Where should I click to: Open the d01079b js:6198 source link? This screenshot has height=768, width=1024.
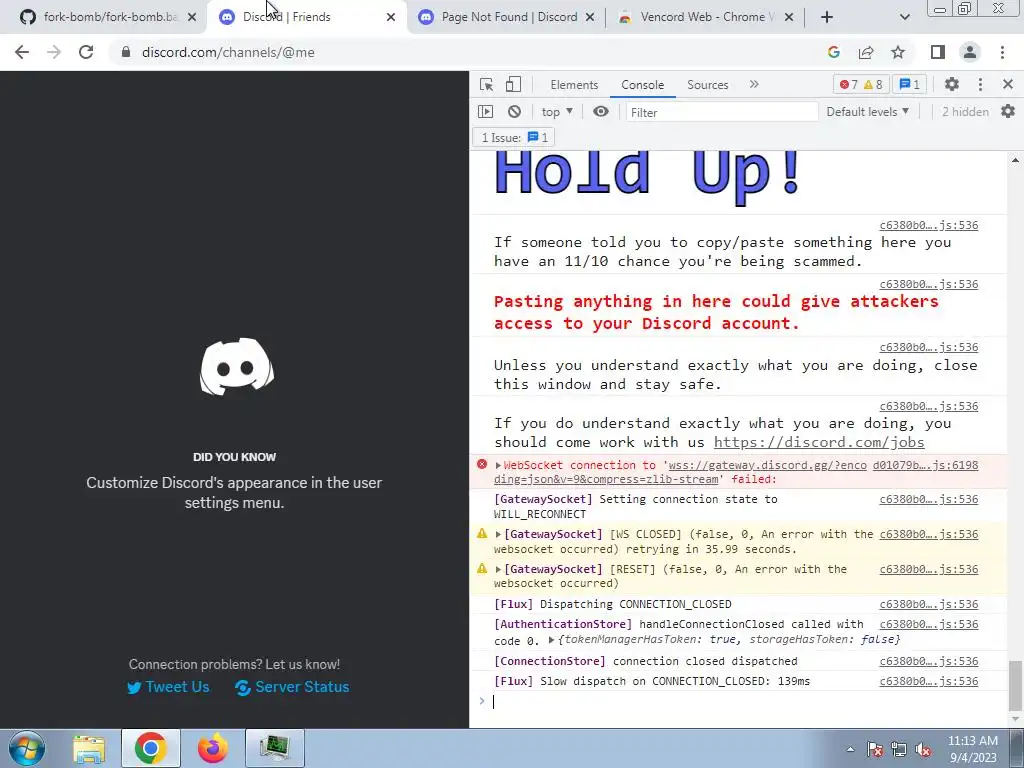click(925, 465)
